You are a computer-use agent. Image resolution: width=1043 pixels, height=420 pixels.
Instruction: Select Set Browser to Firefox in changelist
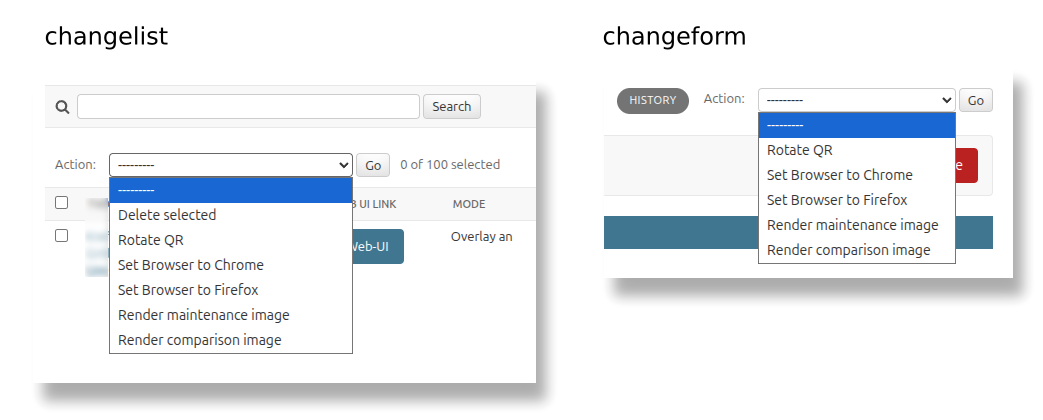coord(188,290)
